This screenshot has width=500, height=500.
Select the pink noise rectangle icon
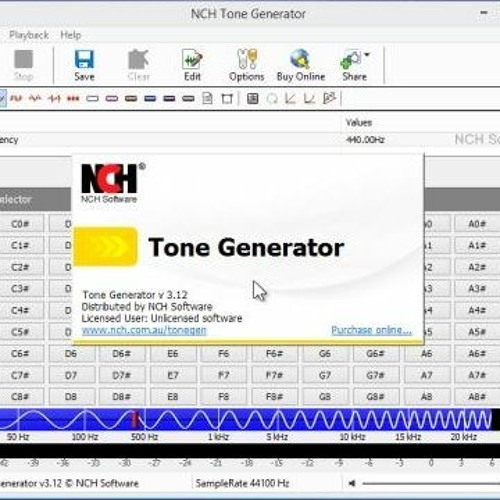(112, 99)
